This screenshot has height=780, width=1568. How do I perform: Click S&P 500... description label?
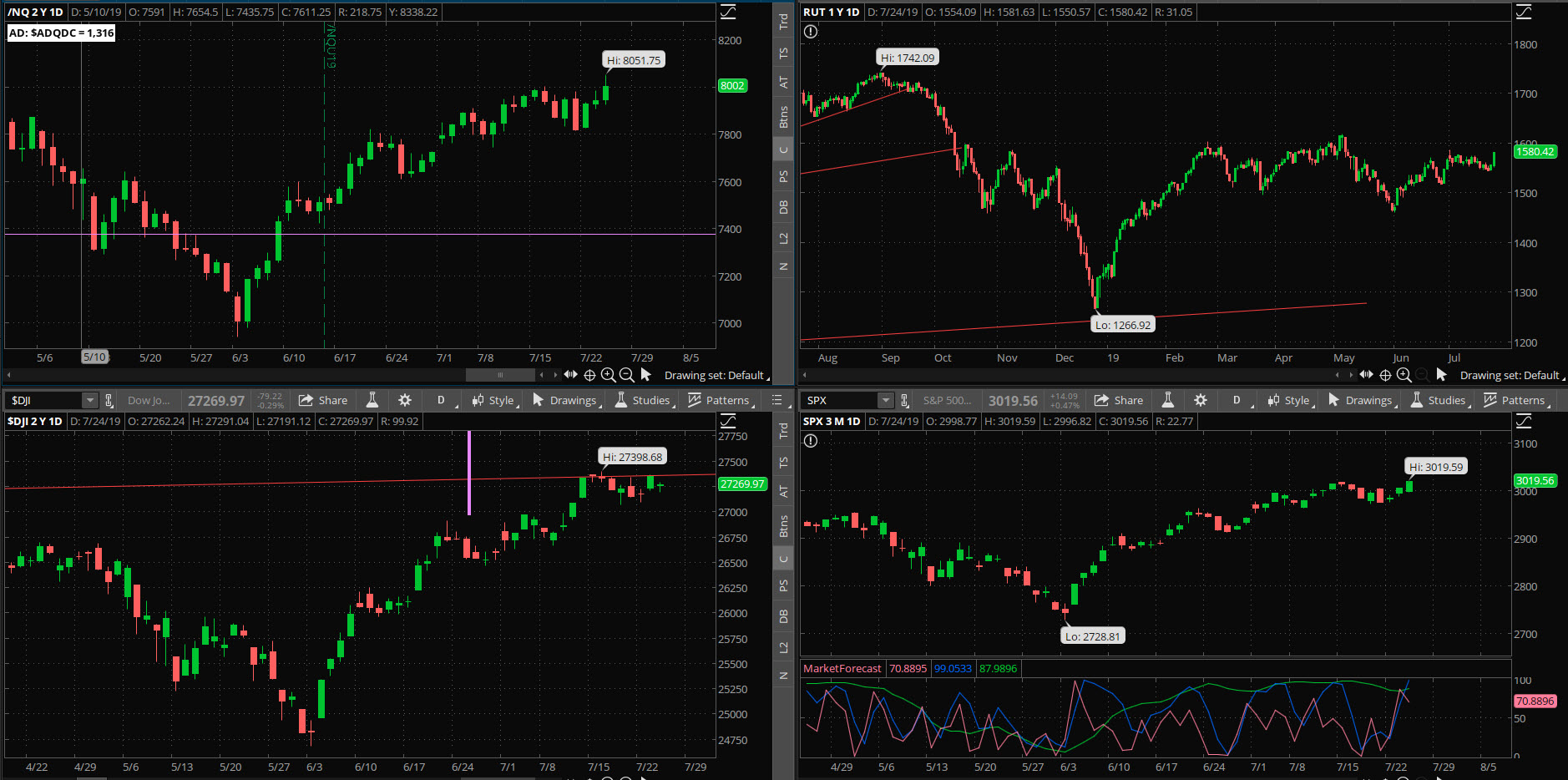point(947,401)
